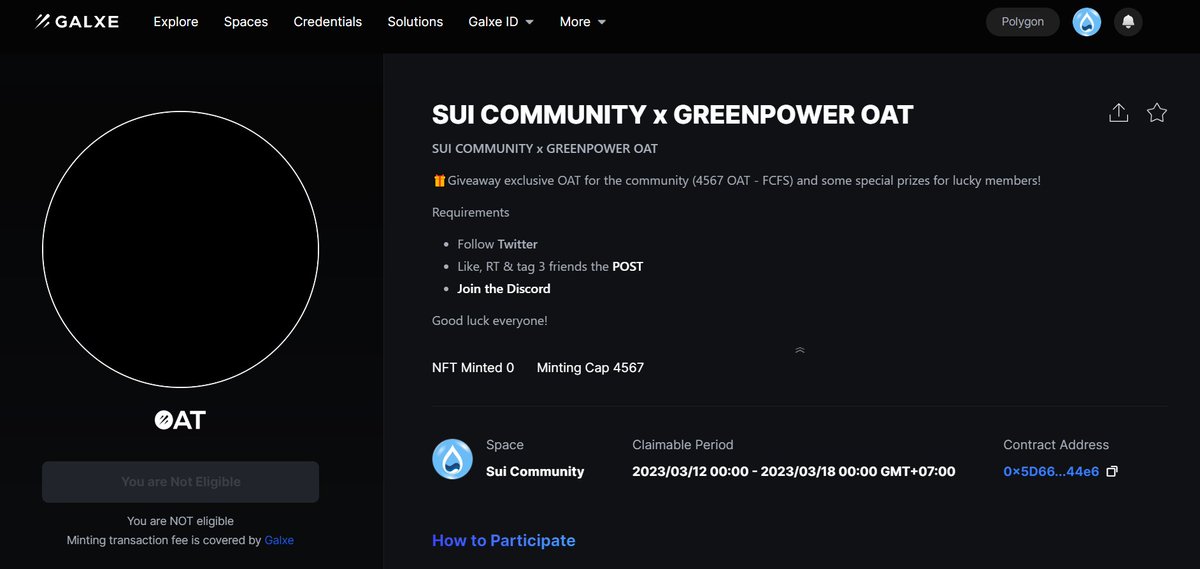
Task: Click the You are NOT eligible message
Action: [x=180, y=521]
